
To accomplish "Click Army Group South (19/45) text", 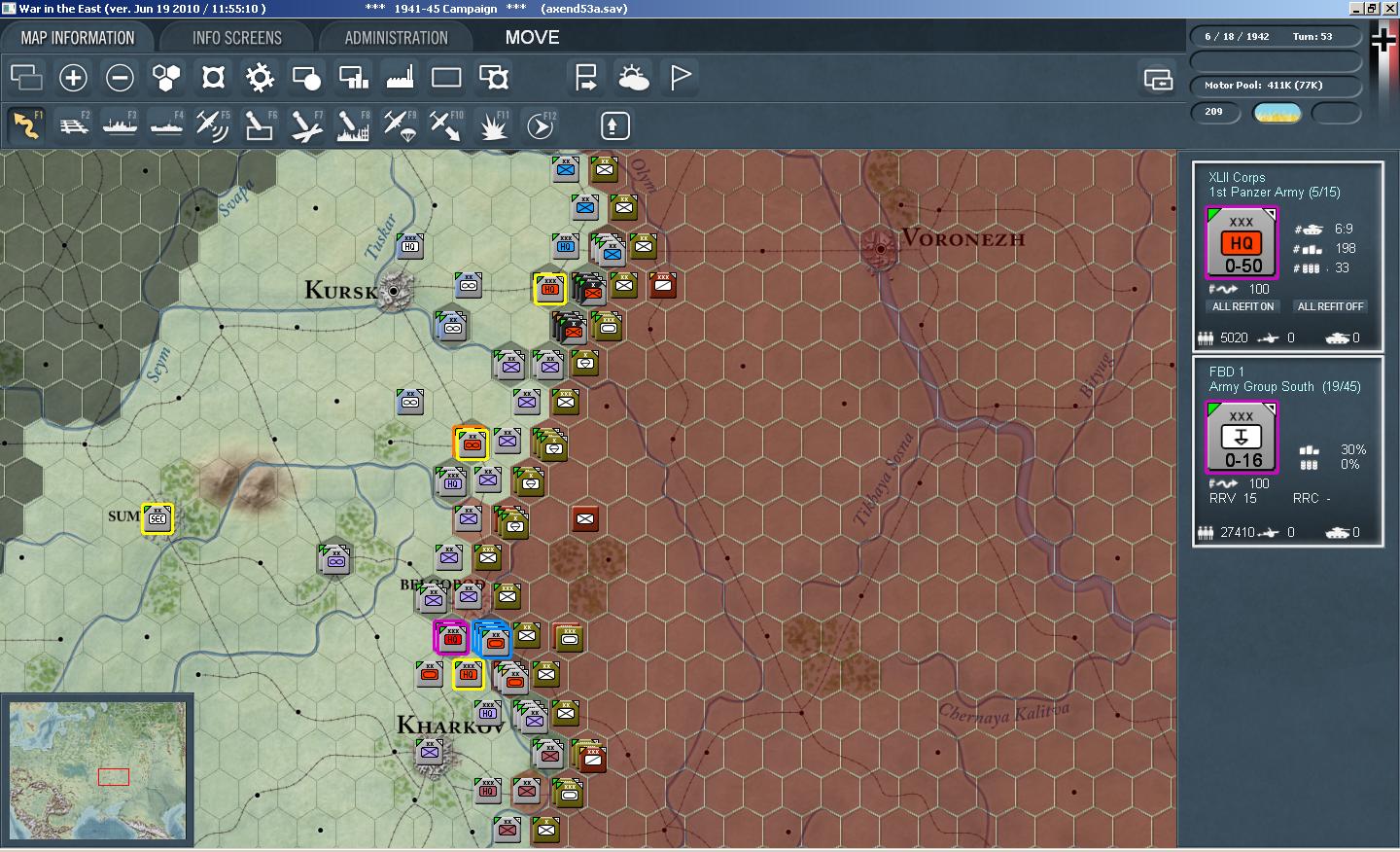I will 1284,386.
